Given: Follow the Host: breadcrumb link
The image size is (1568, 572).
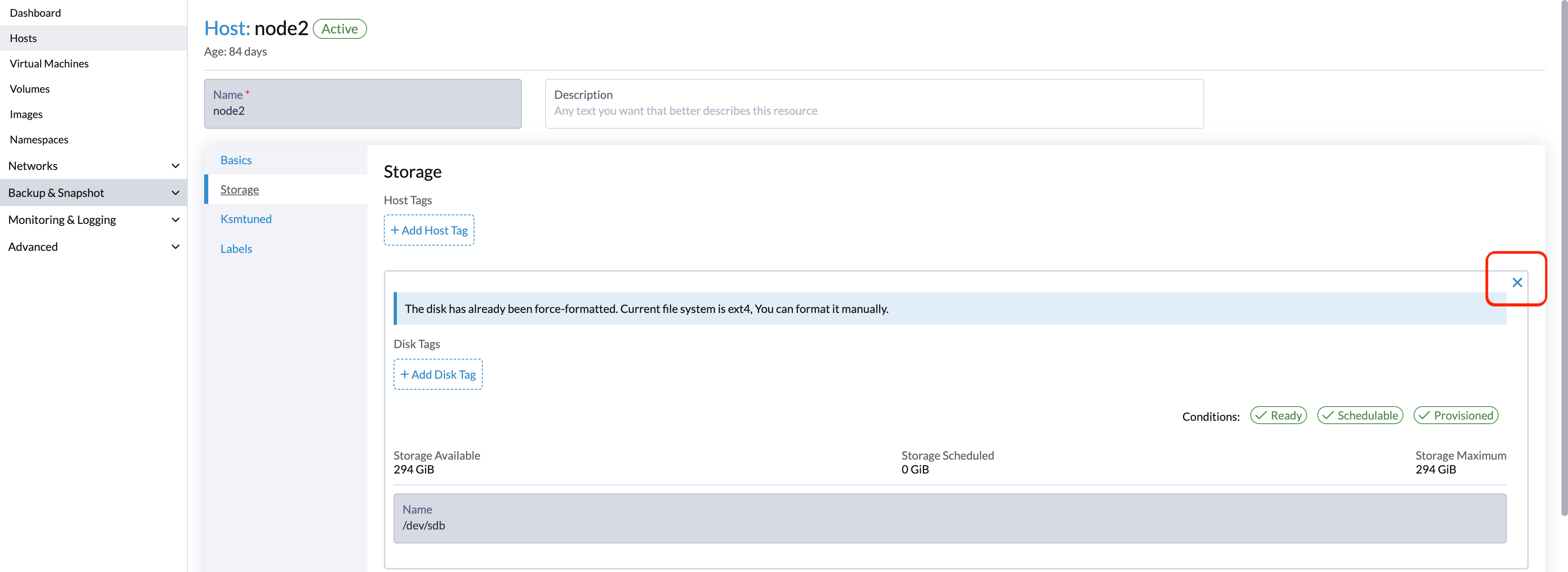Looking at the screenshot, I should point(227,29).
